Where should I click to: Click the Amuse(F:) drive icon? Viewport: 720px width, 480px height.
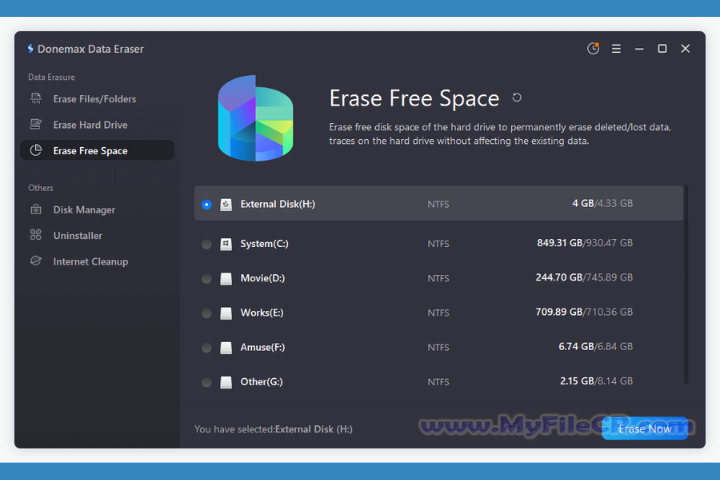(226, 348)
